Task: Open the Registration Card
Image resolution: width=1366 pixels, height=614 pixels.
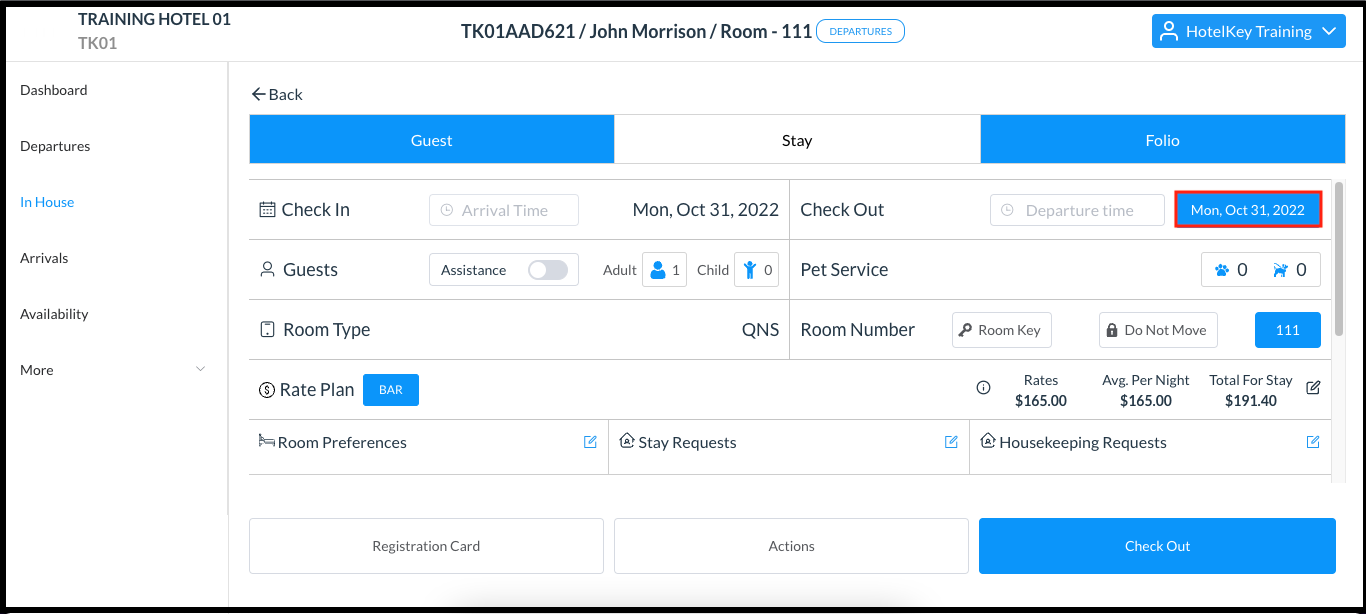Action: pyautogui.click(x=426, y=546)
